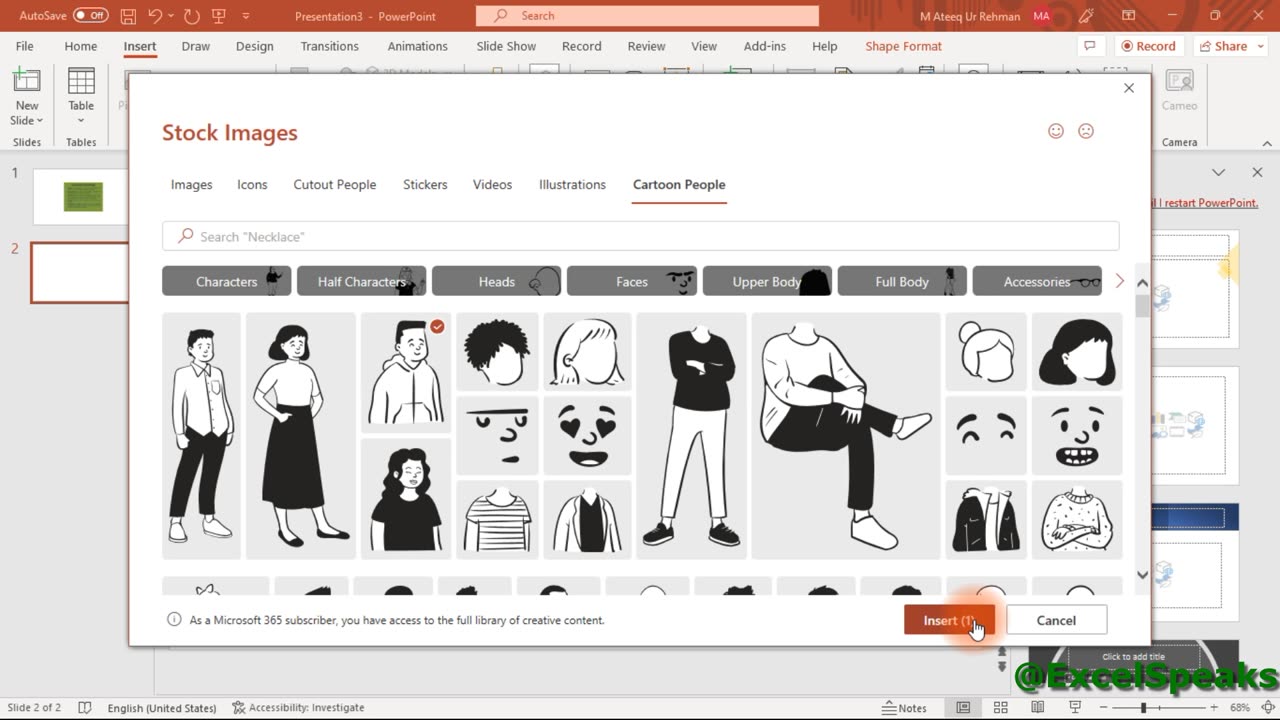Screen dimensions: 1280x720
Task: Switch to the Stickers tab
Action: 425,184
